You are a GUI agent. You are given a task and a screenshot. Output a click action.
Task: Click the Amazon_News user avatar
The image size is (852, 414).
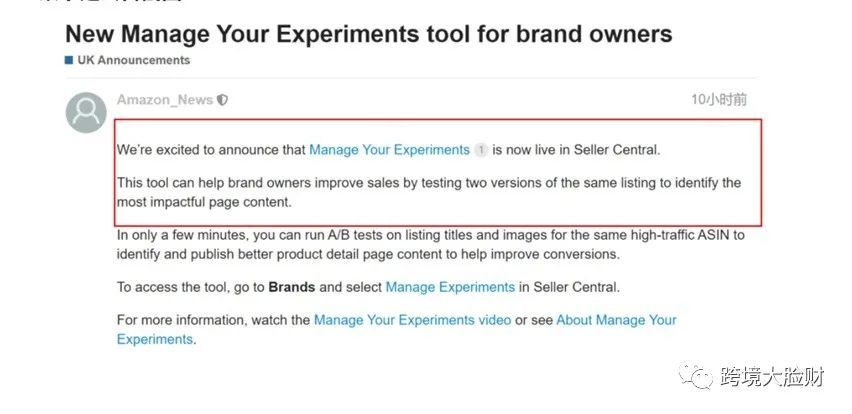point(86,113)
